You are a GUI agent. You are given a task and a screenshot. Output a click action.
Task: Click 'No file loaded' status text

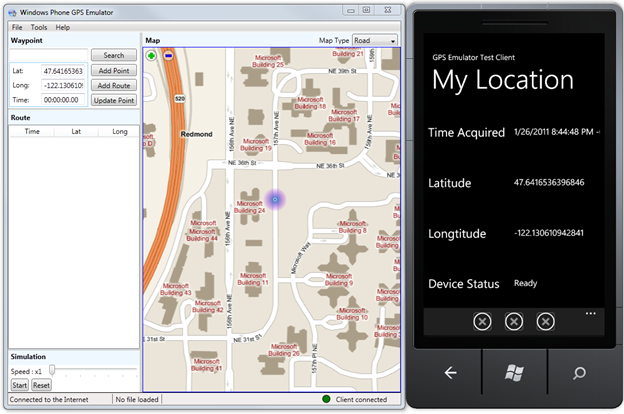tap(137, 399)
